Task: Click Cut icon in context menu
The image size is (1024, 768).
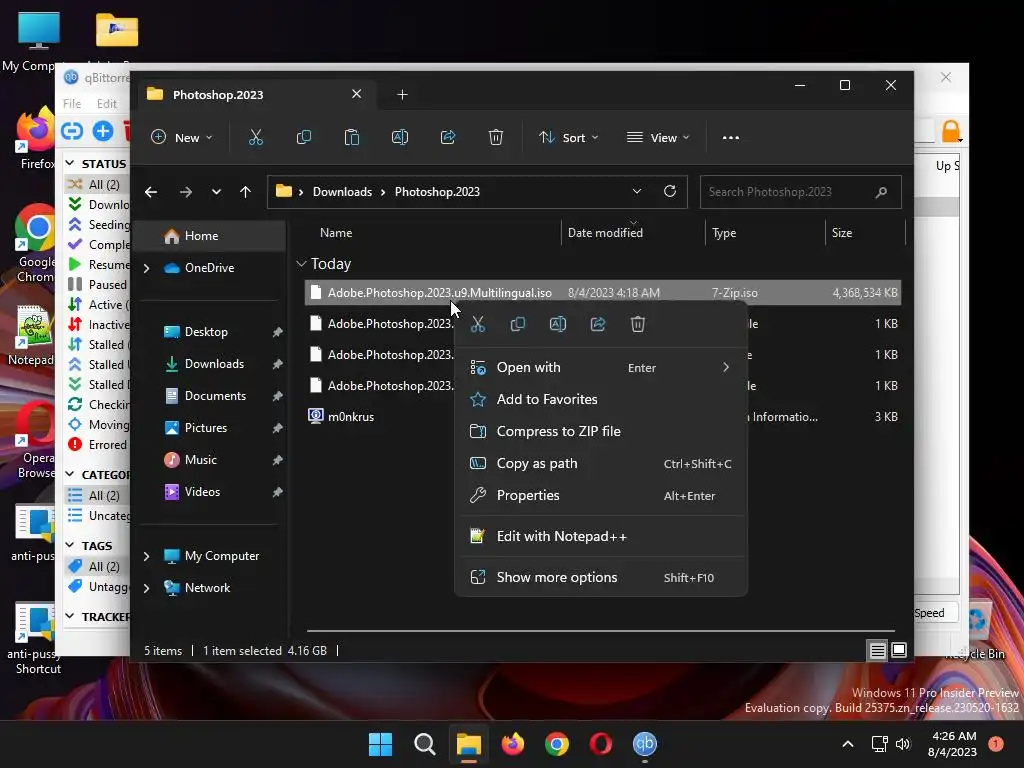Action: (x=478, y=324)
